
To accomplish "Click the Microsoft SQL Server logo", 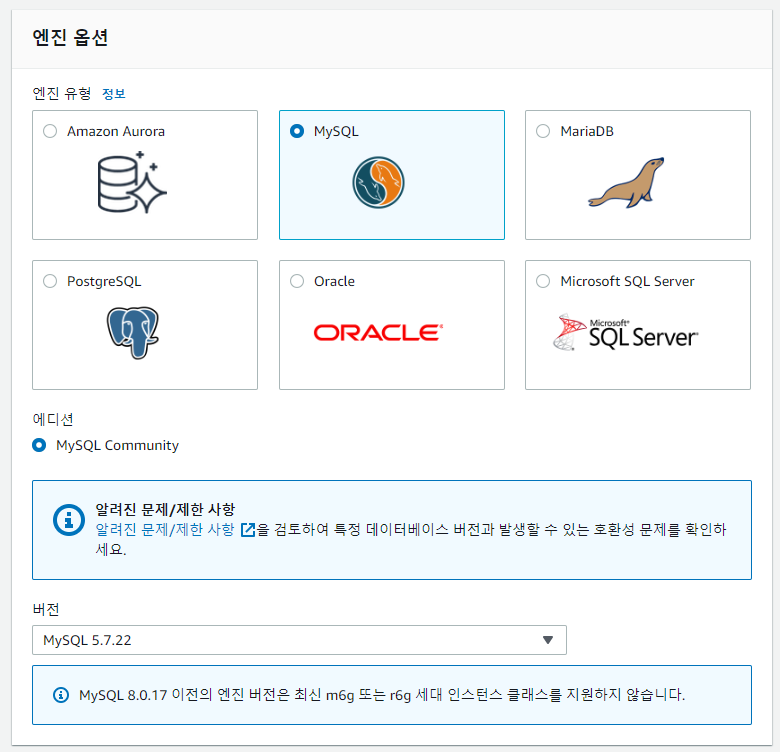I will point(625,332).
